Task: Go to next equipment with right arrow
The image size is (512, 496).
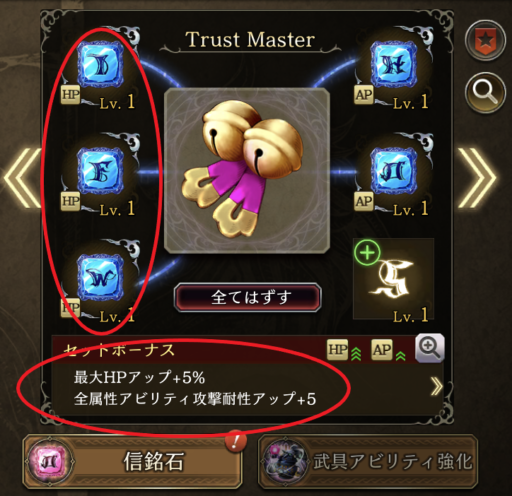Action: (477, 178)
